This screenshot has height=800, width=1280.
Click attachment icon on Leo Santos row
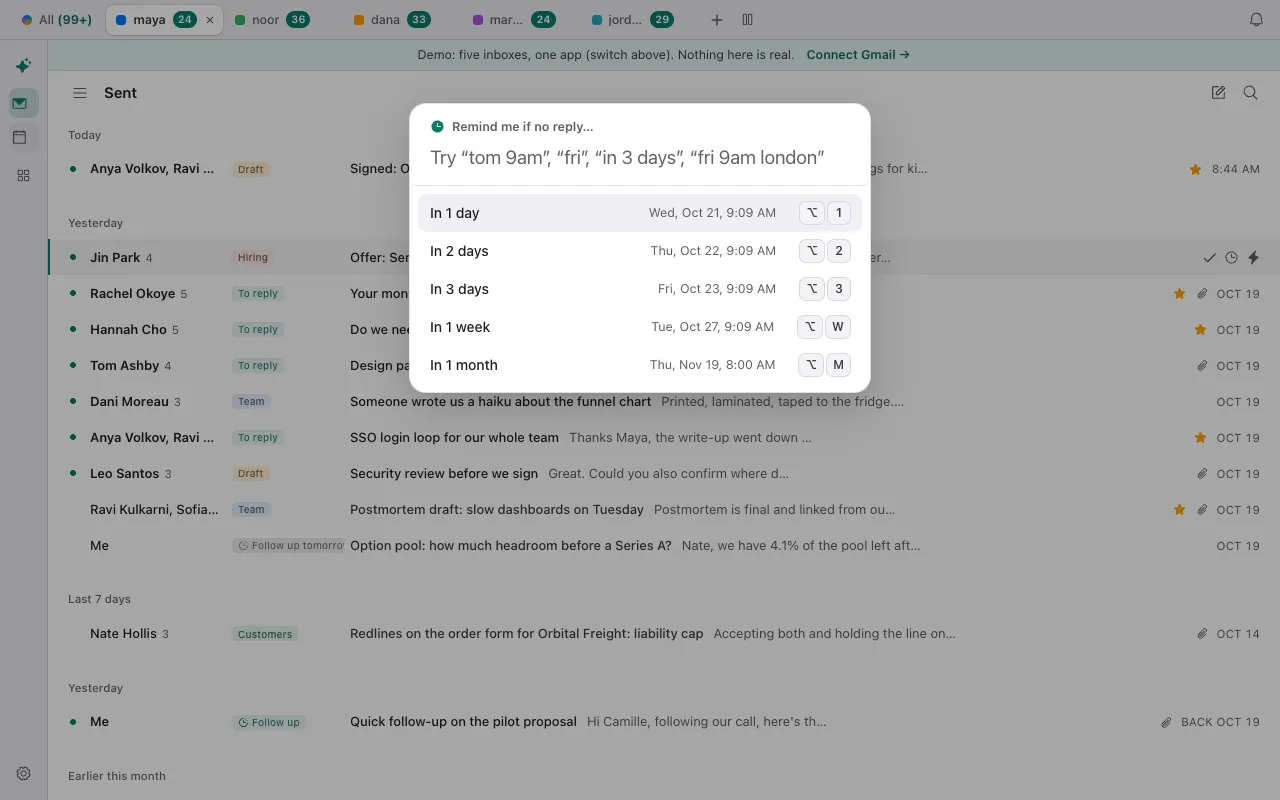1202,474
